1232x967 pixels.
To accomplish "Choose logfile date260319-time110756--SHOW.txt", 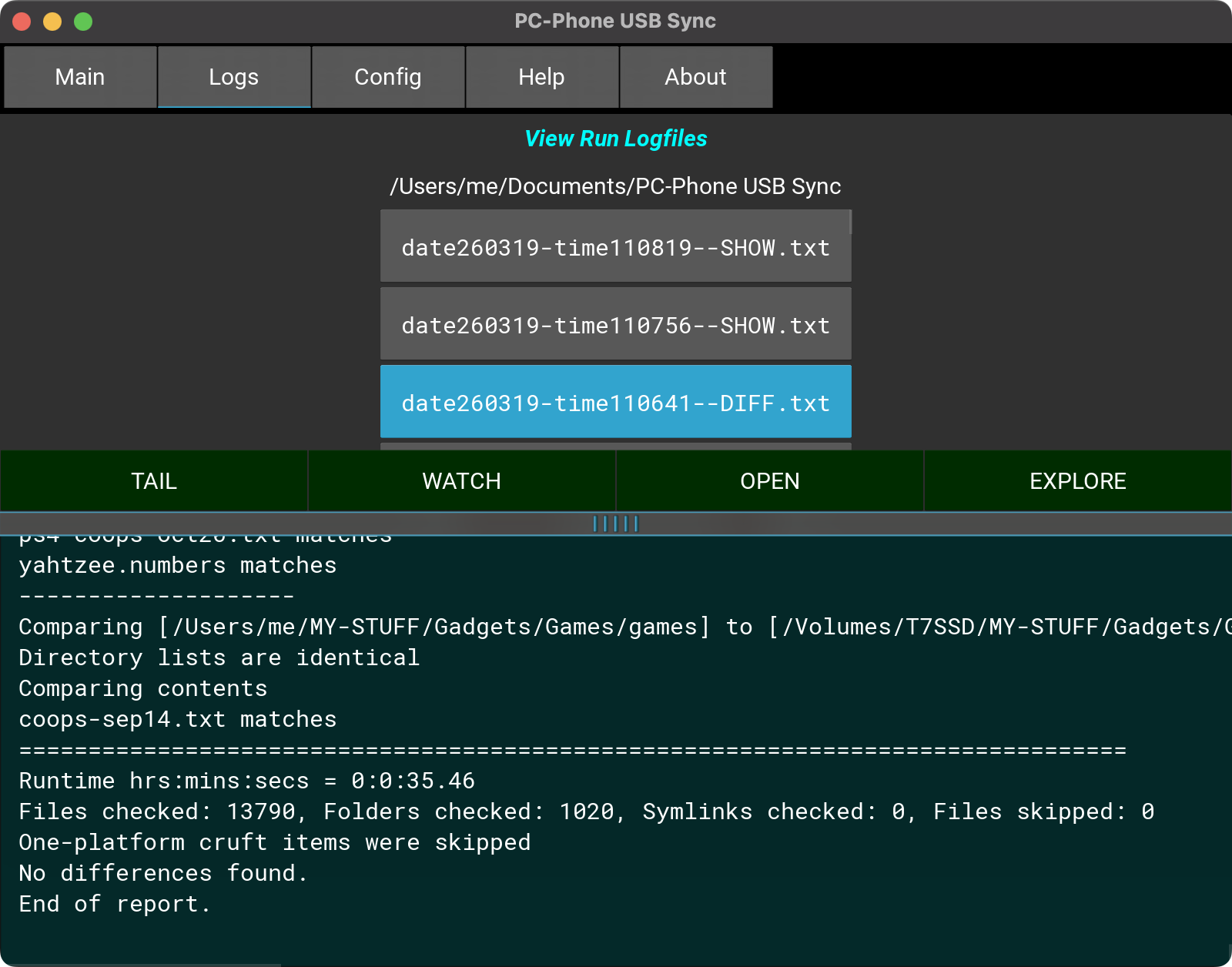I will [615, 325].
